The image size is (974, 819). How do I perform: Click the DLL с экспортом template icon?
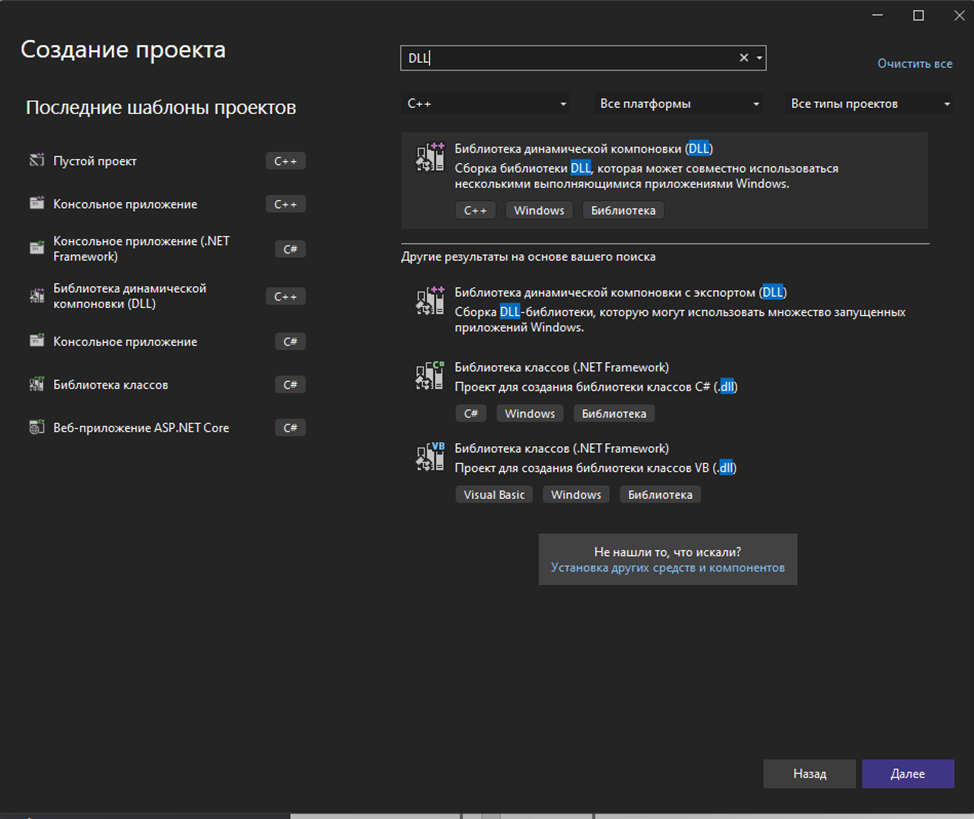pos(430,301)
